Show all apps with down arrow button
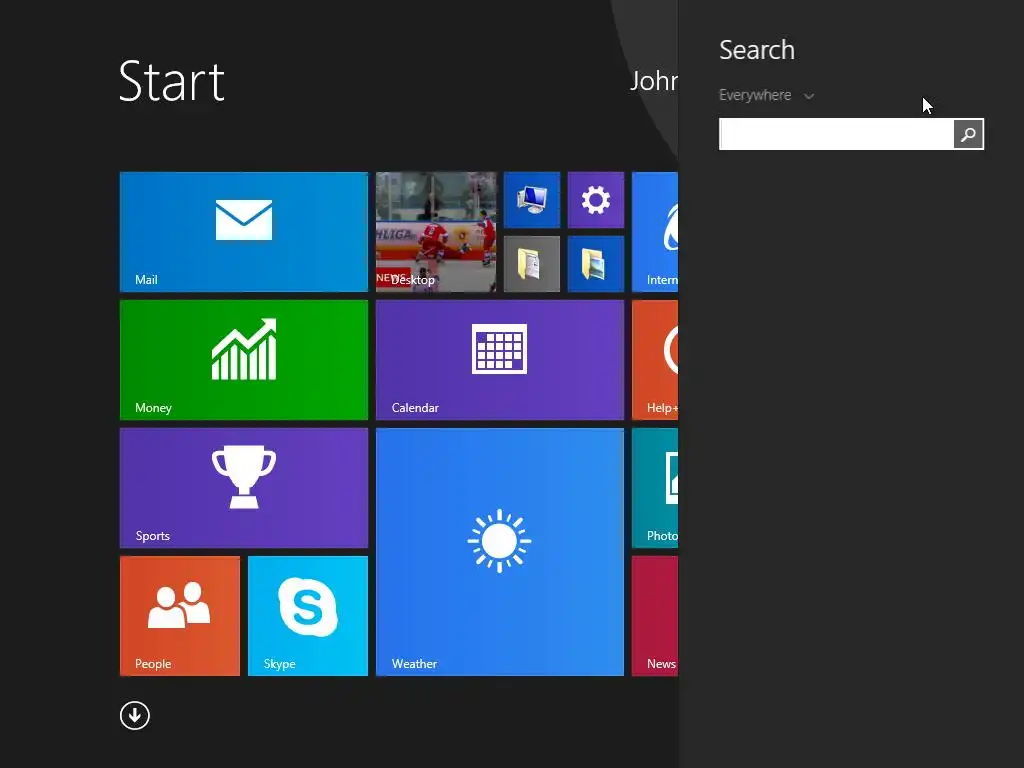 [x=135, y=715]
